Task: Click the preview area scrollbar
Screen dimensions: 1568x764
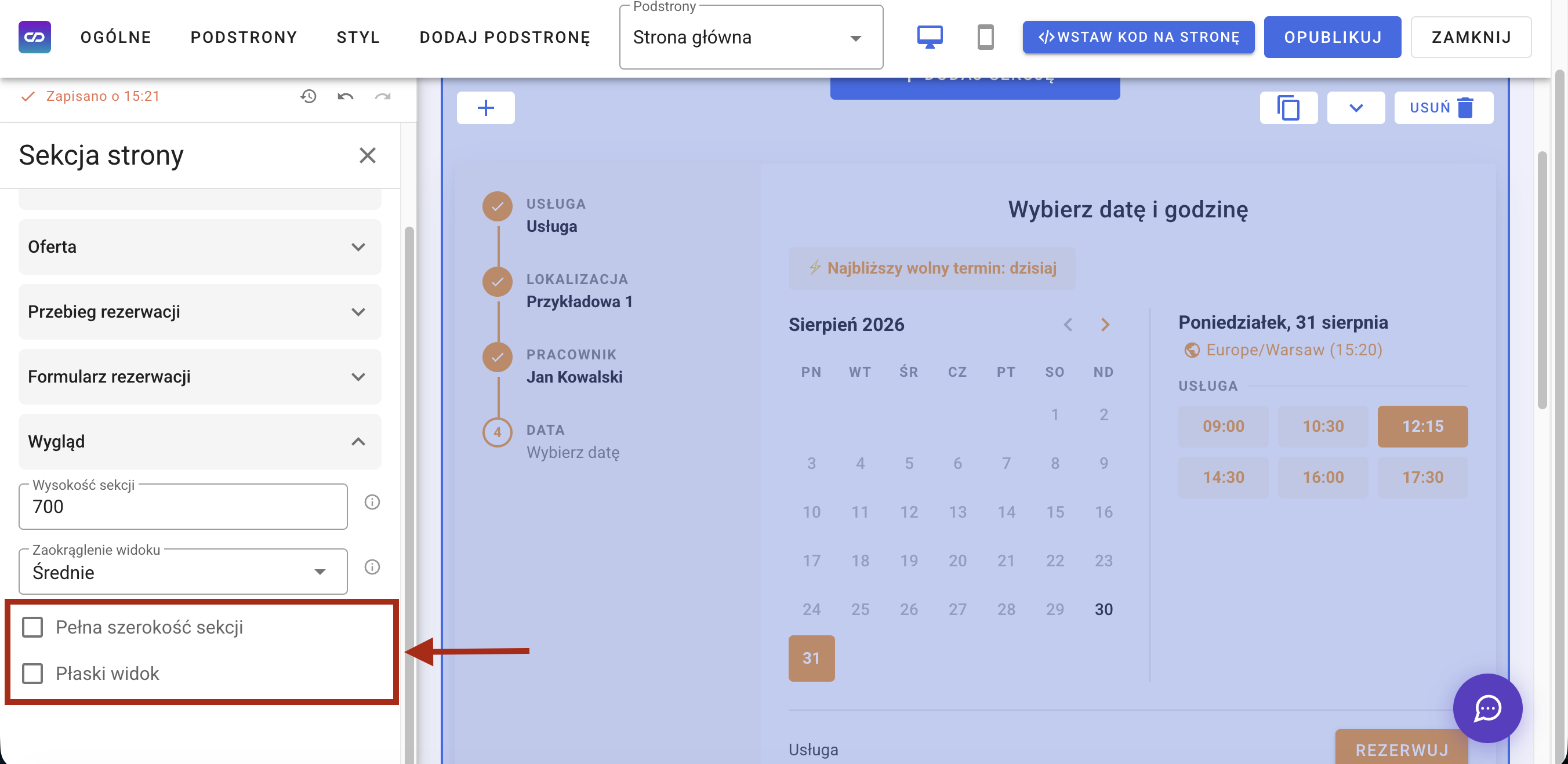Action: [x=1542, y=280]
